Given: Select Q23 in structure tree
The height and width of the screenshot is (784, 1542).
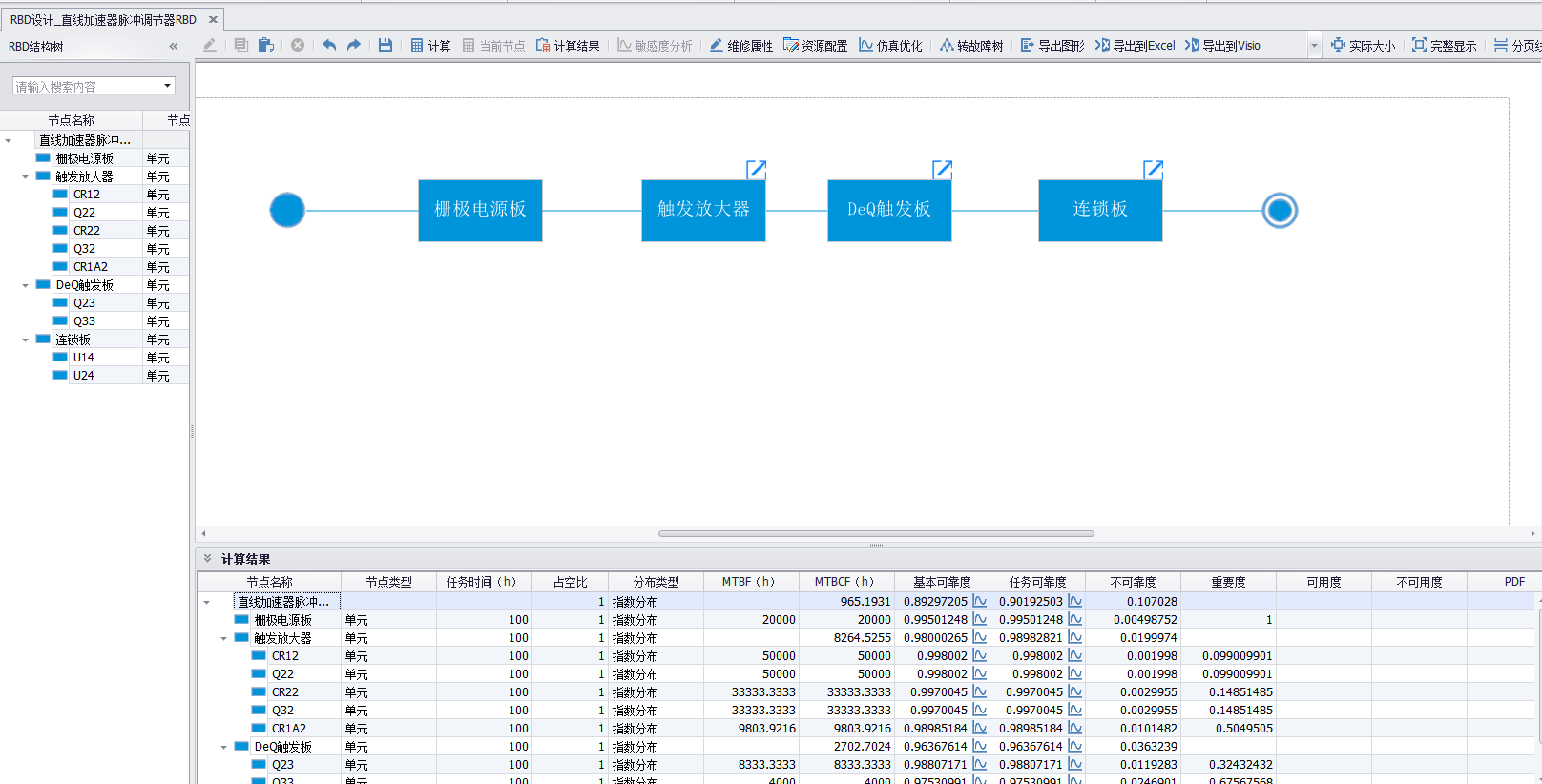Looking at the screenshot, I should (x=84, y=303).
